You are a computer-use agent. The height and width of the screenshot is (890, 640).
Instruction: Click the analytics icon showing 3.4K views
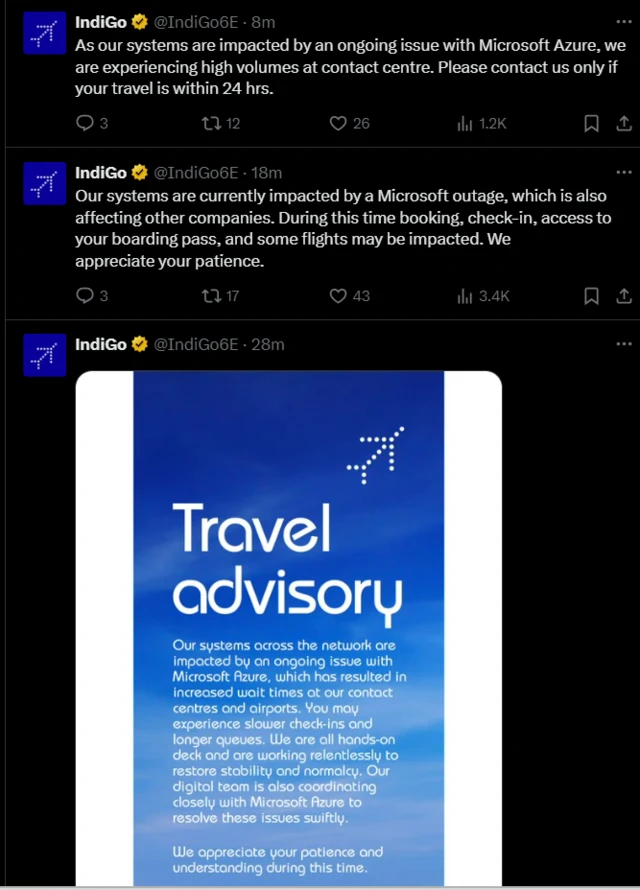coord(463,295)
